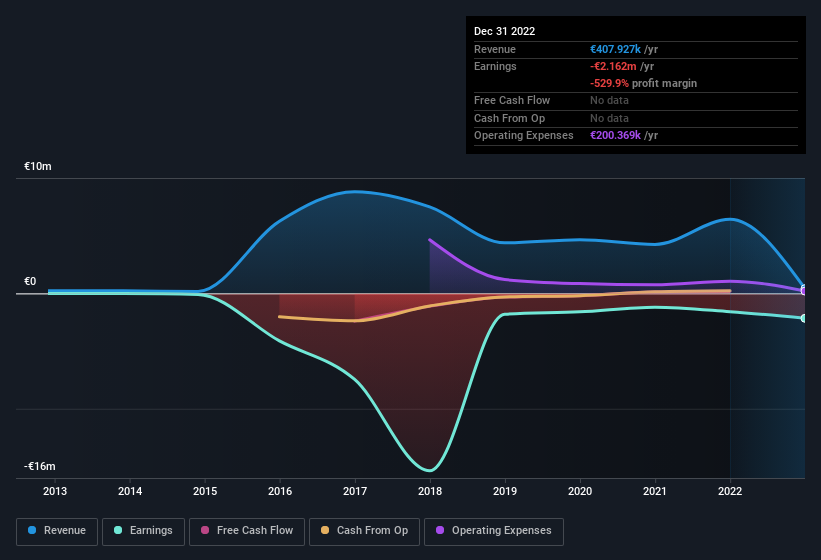Toggle the Earnings legend button
The width and height of the screenshot is (821, 560).
tap(143, 531)
